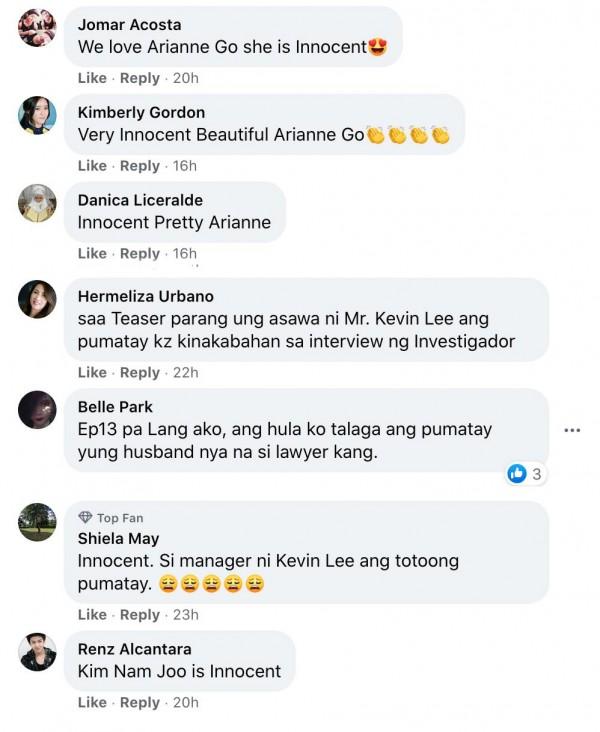Open Hermeliza Urbano's profile photo
The height and width of the screenshot is (732, 600).
37,299
